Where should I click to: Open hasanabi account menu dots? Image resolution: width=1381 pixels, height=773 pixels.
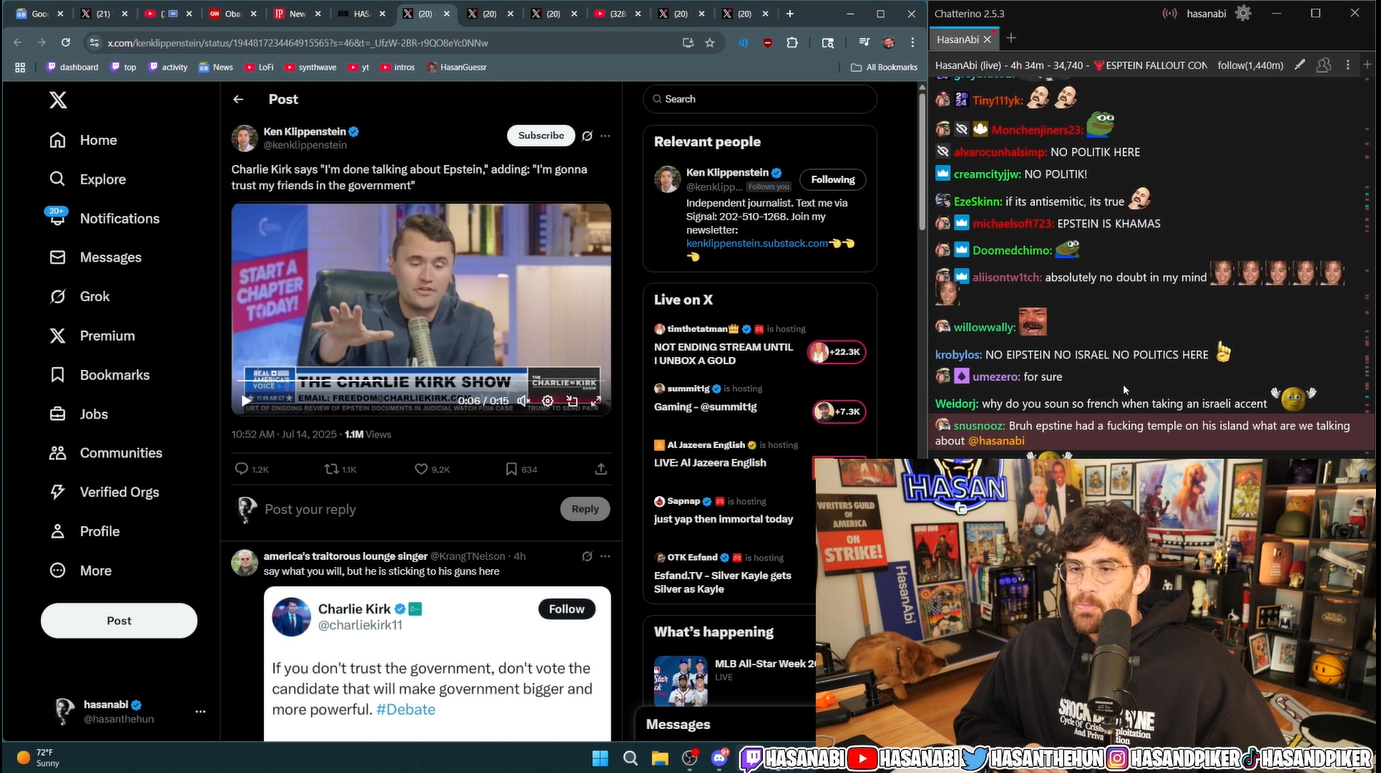[200, 712]
